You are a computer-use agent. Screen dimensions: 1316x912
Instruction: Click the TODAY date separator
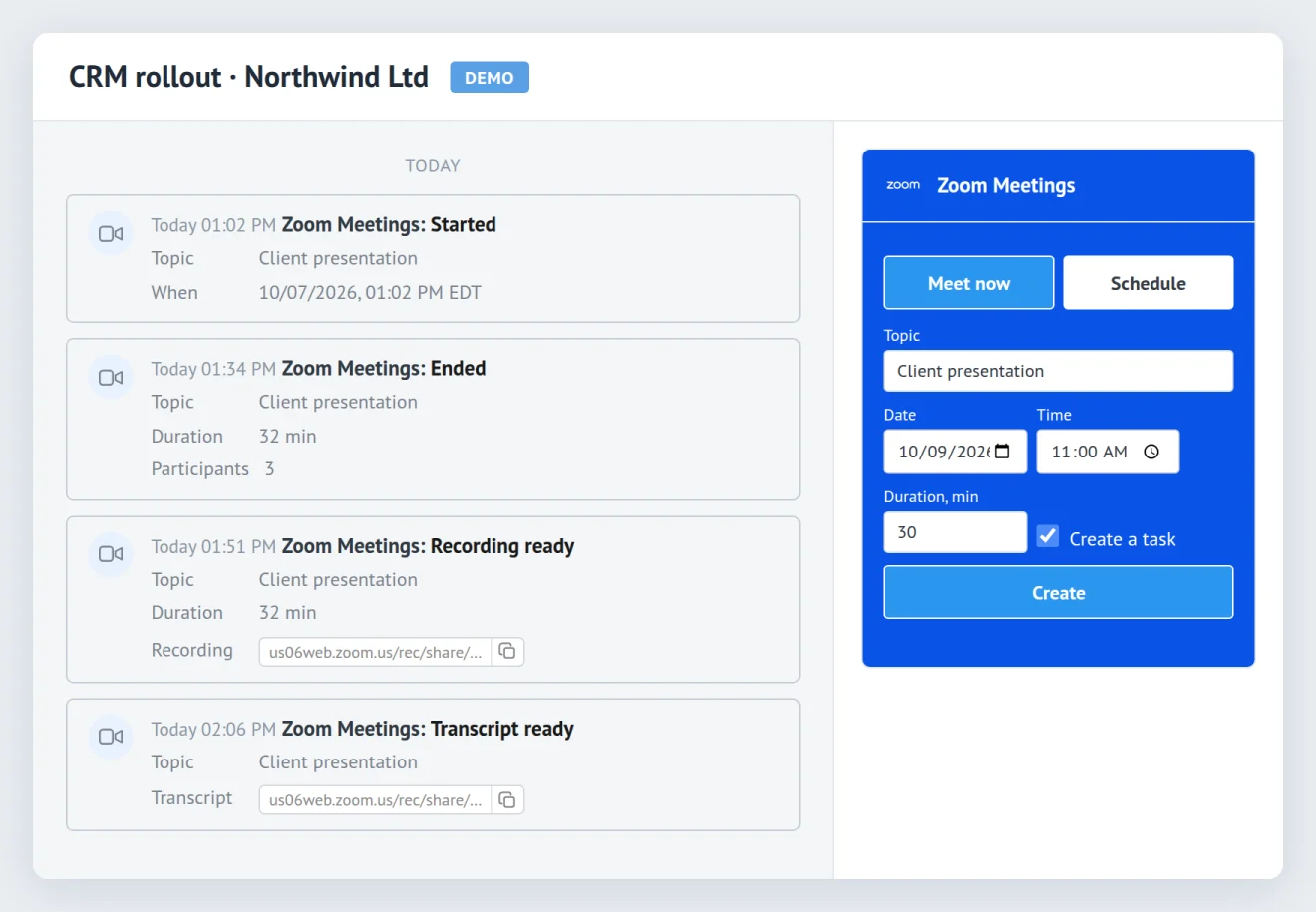(433, 166)
